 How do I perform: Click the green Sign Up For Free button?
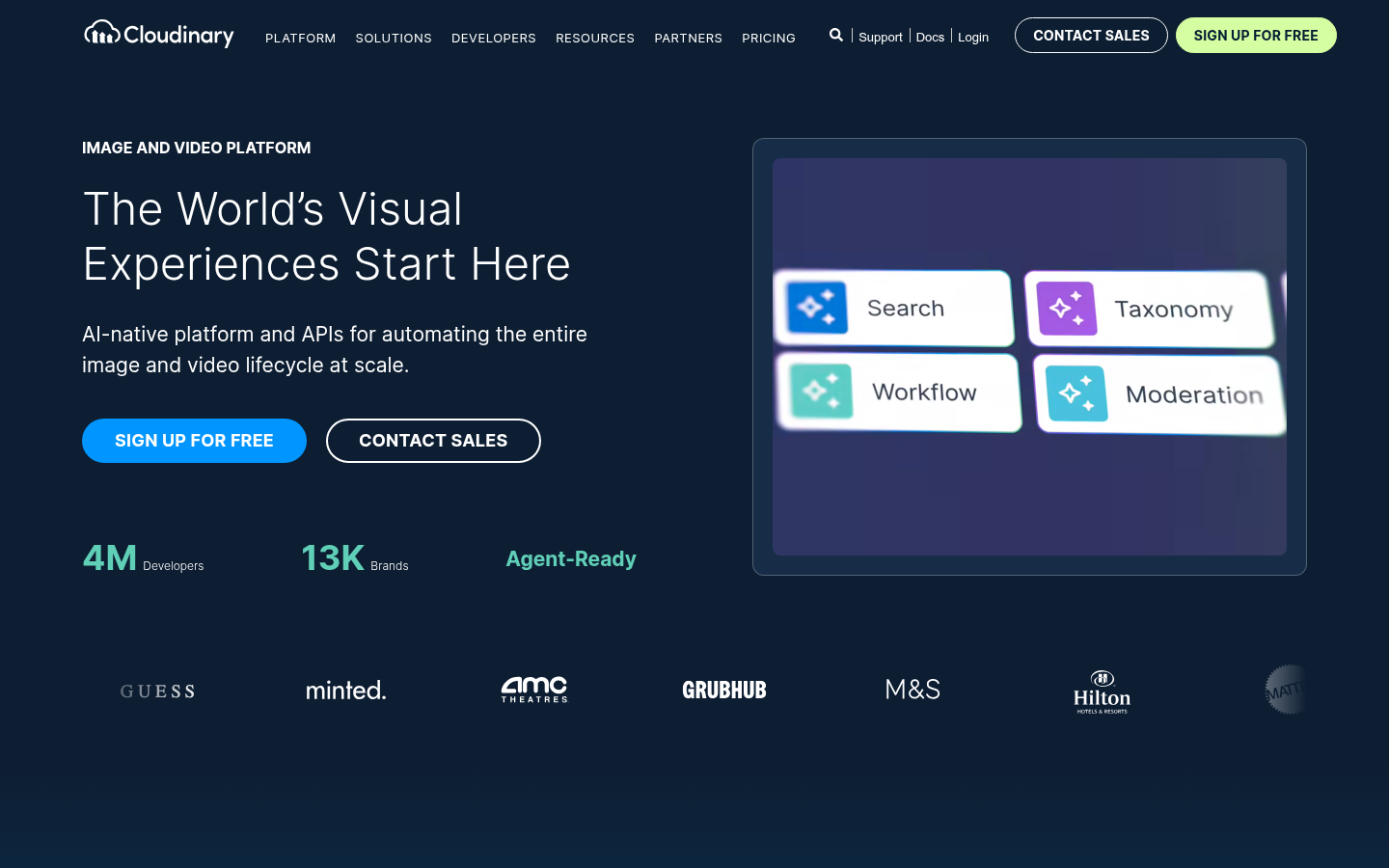[x=1256, y=36]
